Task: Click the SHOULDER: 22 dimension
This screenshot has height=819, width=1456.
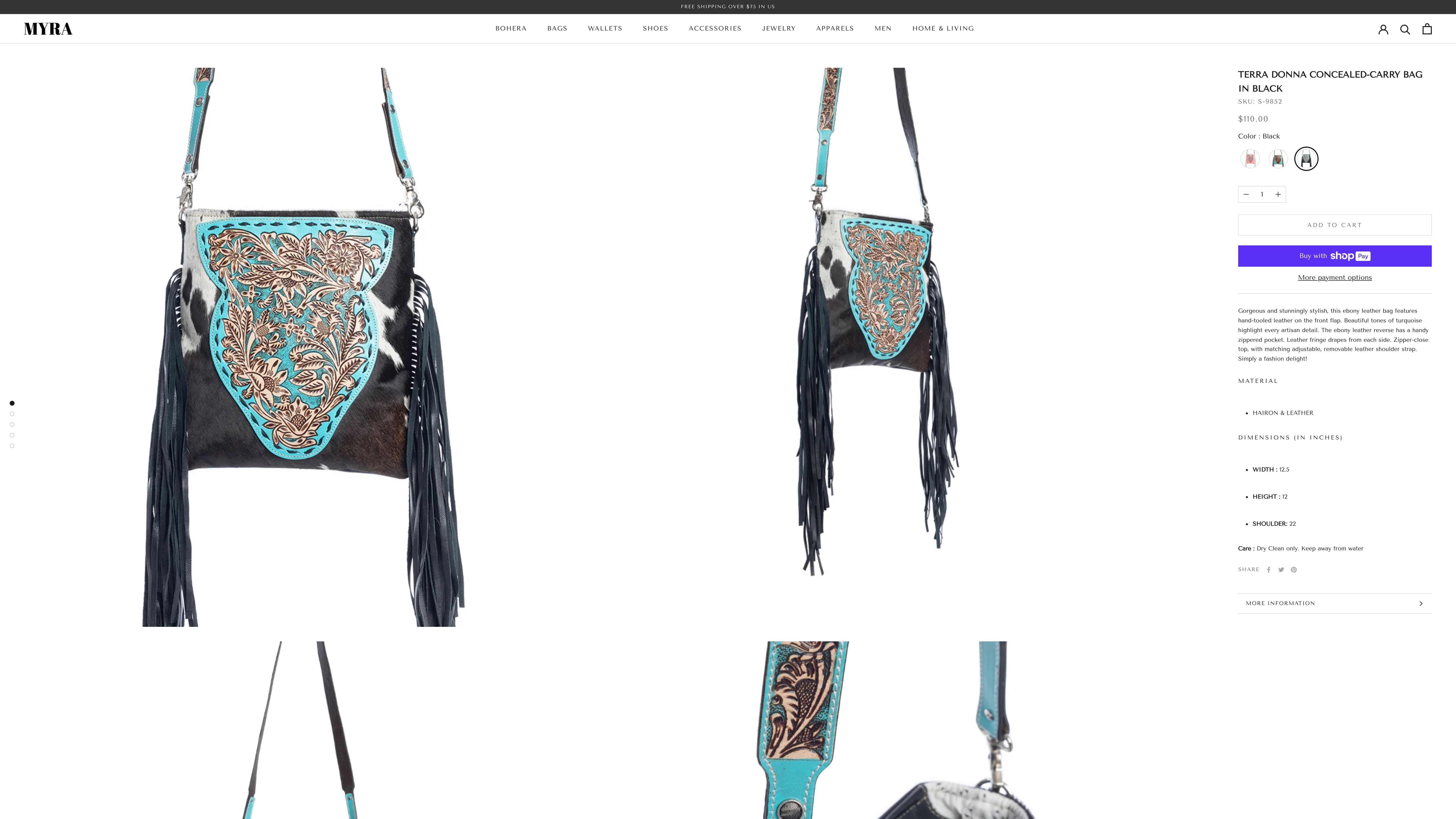Action: 1274,524
